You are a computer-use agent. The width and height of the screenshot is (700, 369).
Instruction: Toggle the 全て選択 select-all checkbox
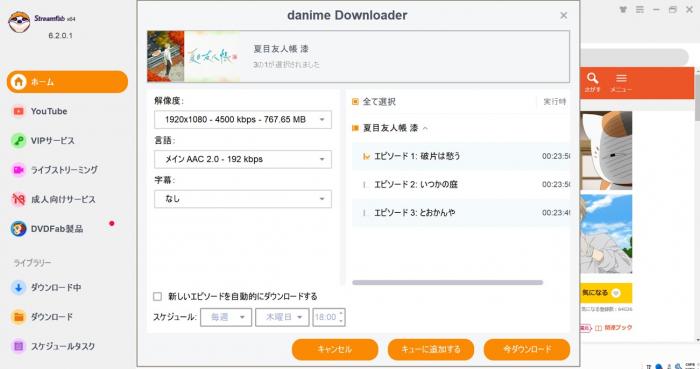pyautogui.click(x=355, y=102)
